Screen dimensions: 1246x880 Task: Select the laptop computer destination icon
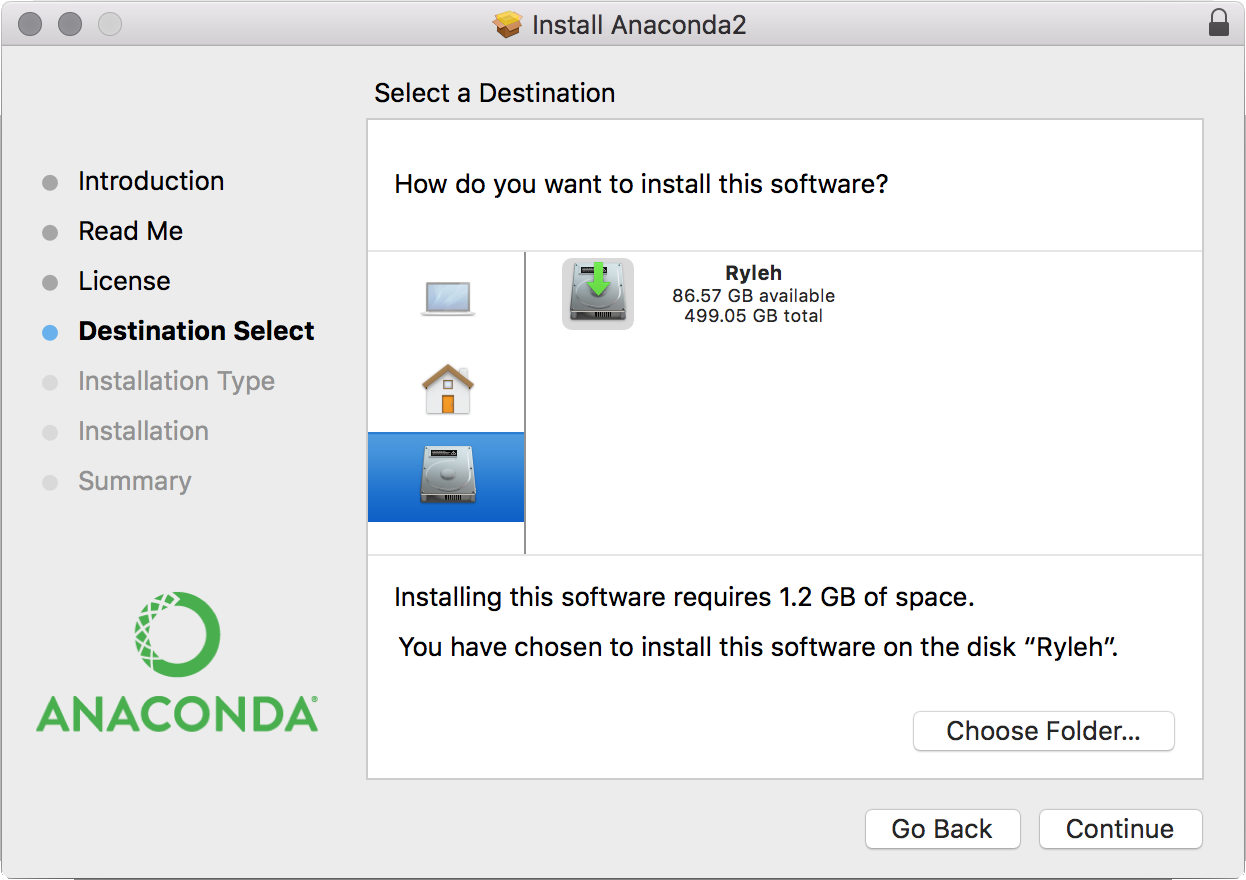tap(447, 299)
